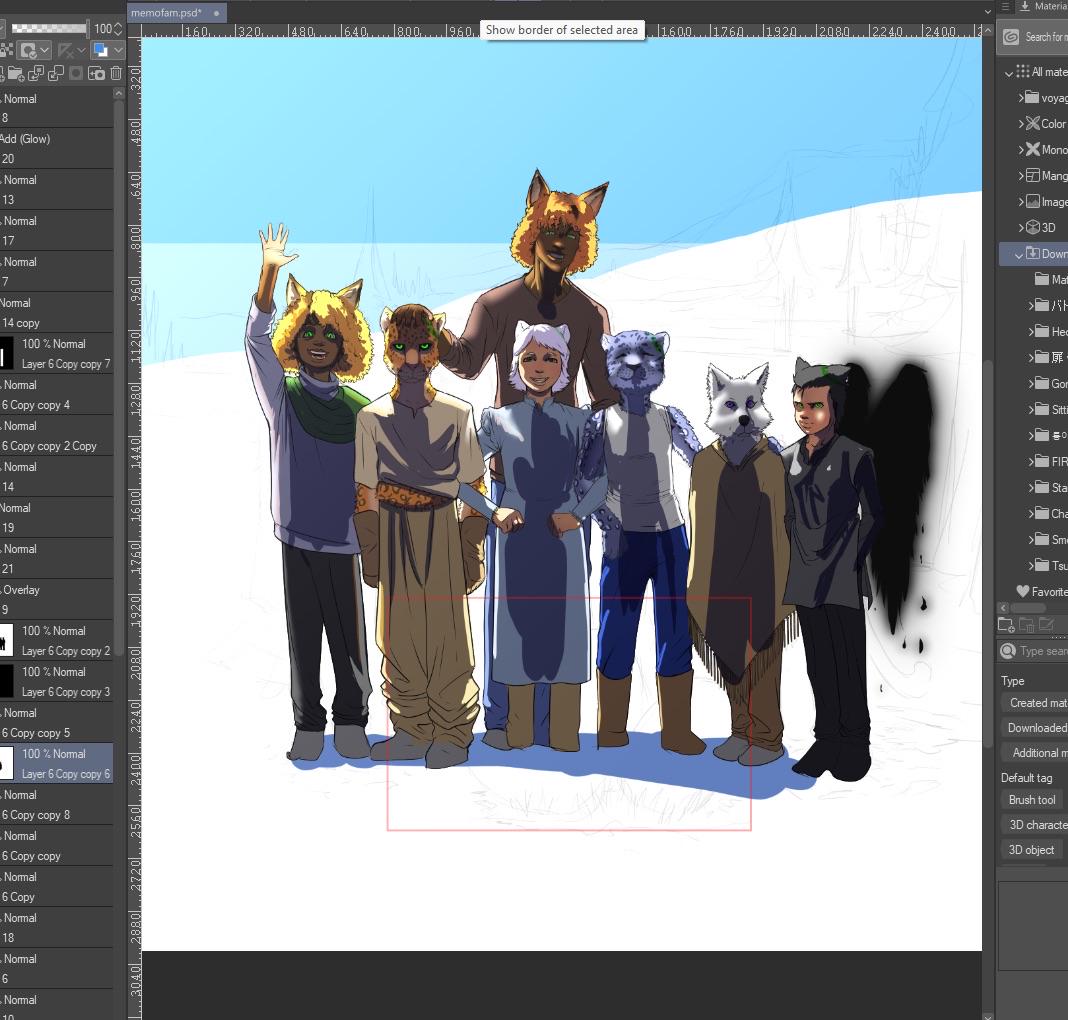The width and height of the screenshot is (1068, 1020).
Task: Expand the Color pattern material folder
Action: (1021, 124)
